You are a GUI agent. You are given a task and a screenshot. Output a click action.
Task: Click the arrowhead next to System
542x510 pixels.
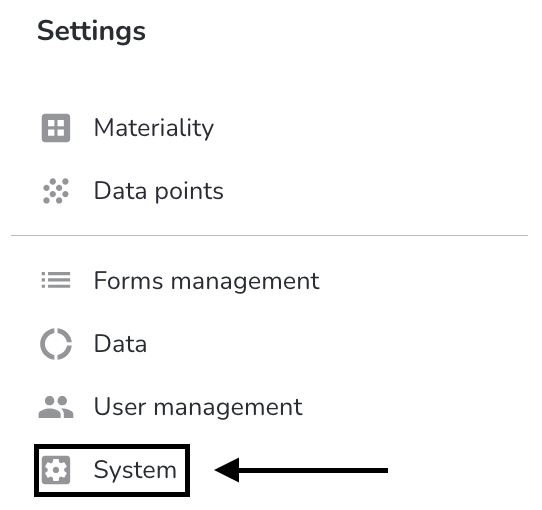tap(227, 470)
